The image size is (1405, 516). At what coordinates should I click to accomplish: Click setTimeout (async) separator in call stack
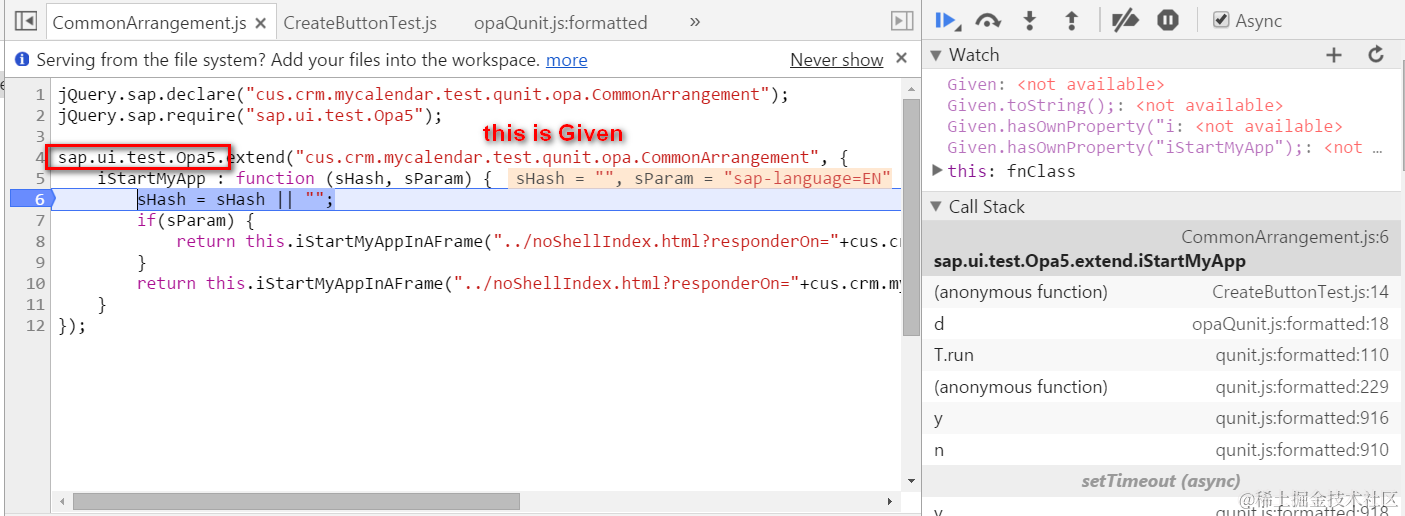pos(1160,481)
